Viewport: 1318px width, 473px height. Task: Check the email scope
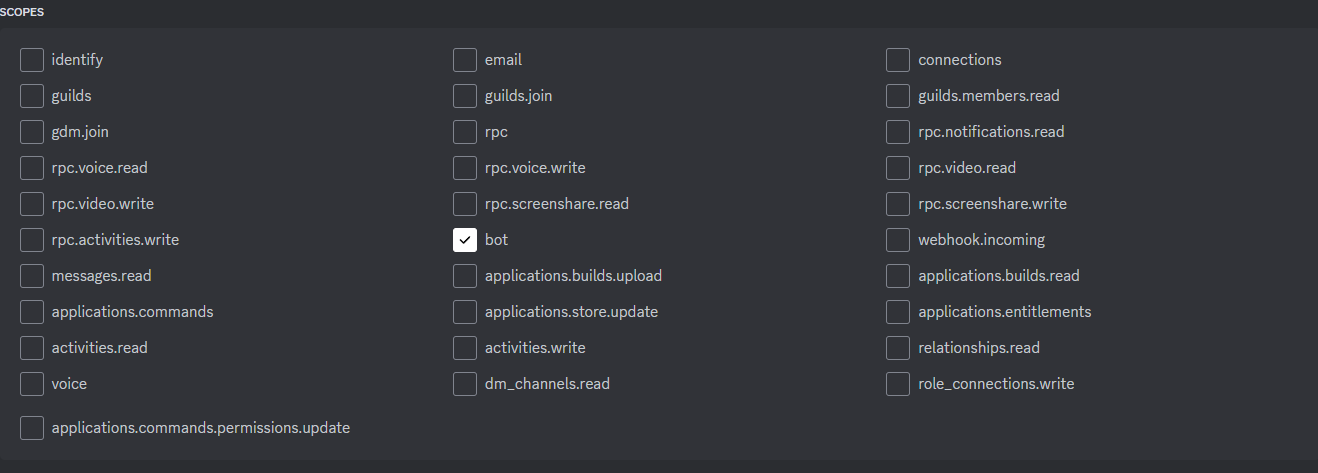[465, 60]
